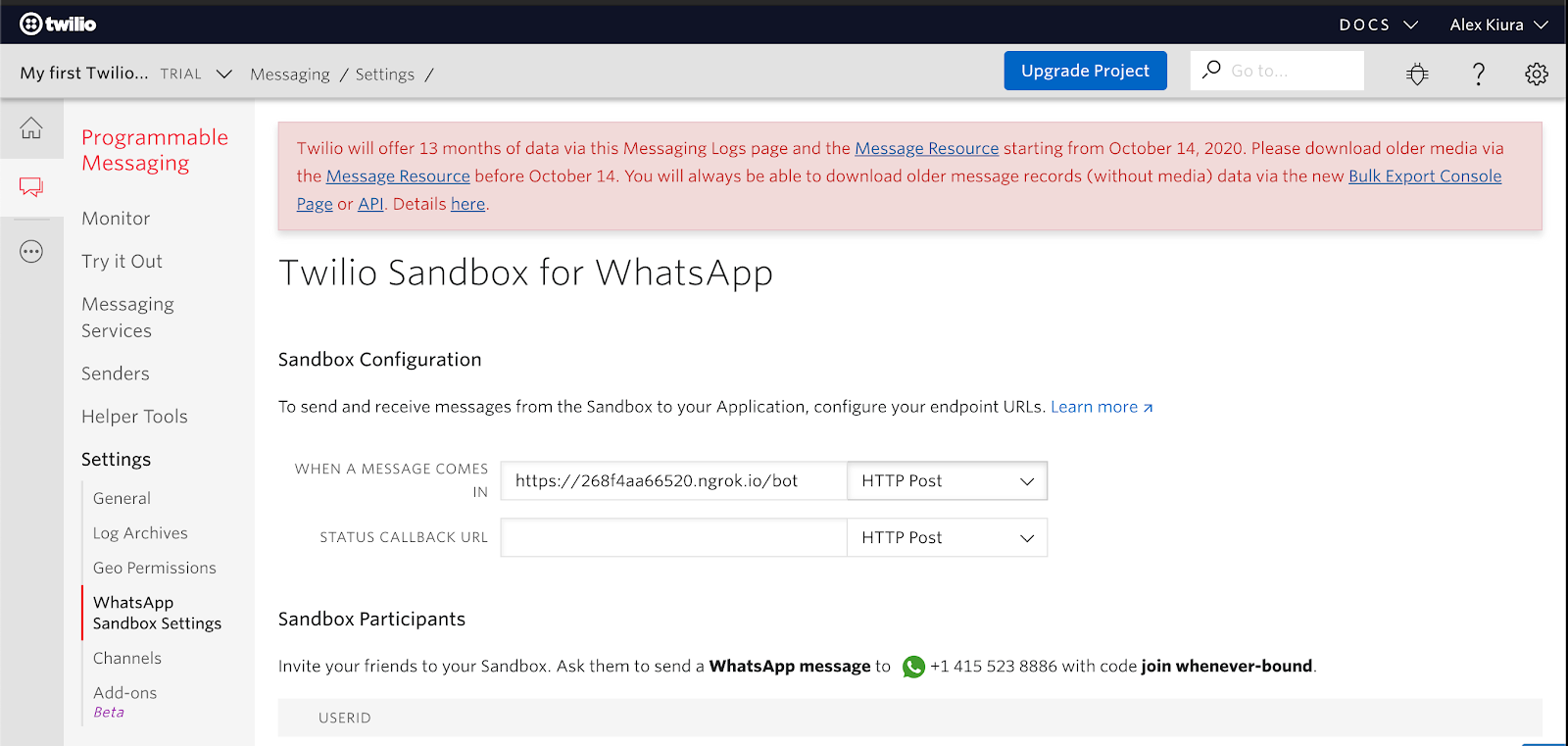The width and height of the screenshot is (1568, 746).
Task: Click the +1 415 523 8886 phone number
Action: pos(994,667)
